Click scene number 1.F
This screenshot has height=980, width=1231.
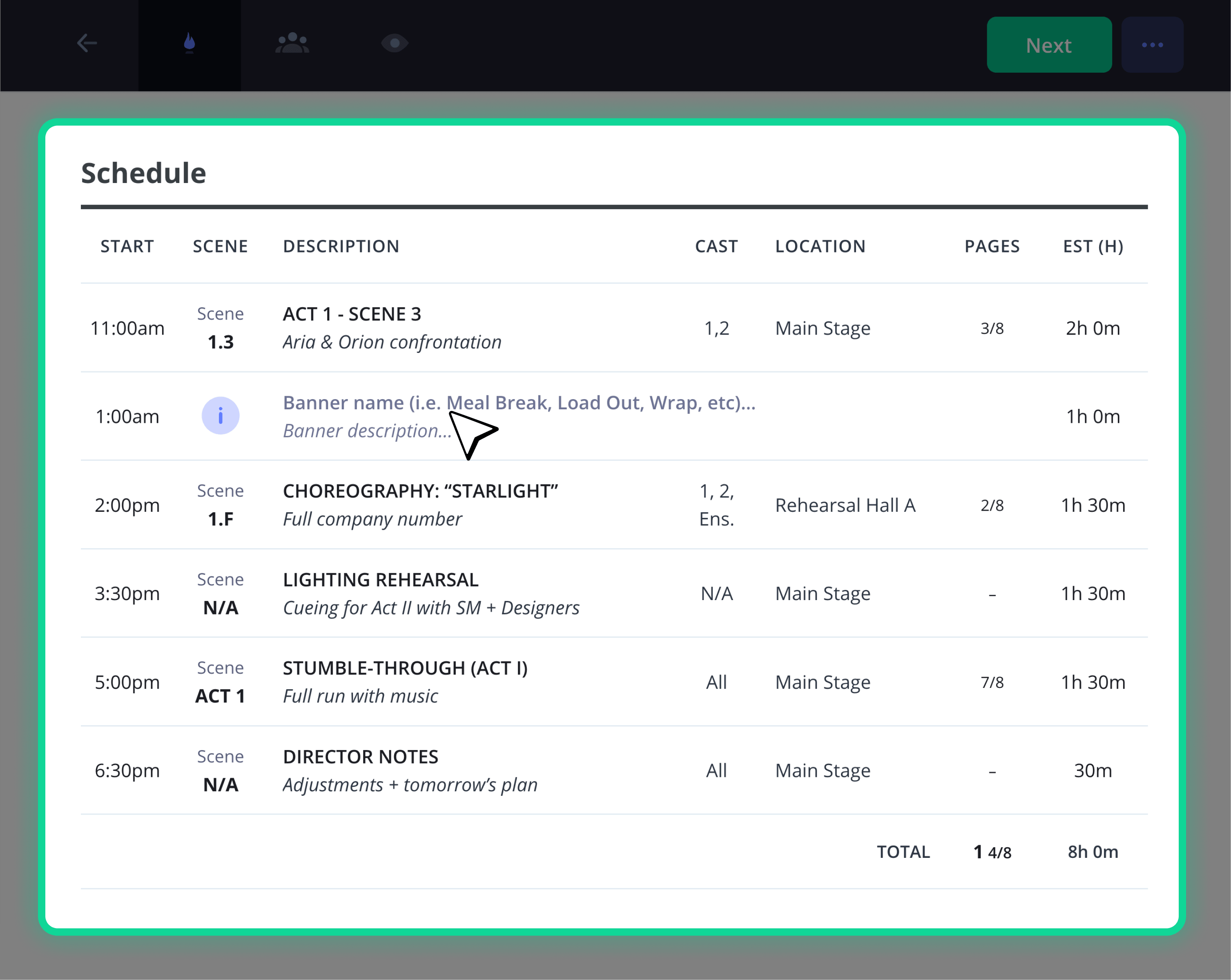pos(221,519)
